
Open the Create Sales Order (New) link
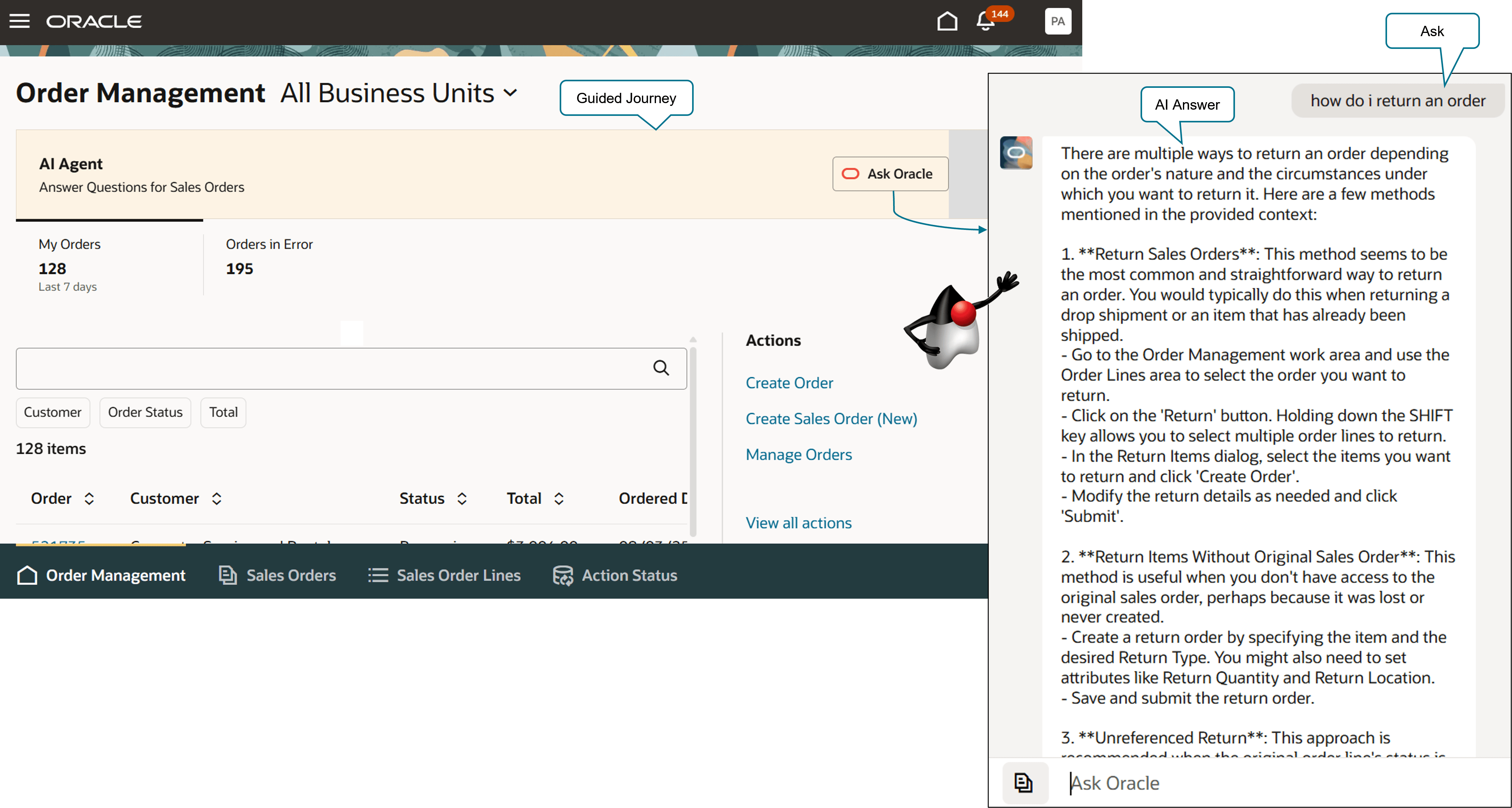click(x=830, y=418)
